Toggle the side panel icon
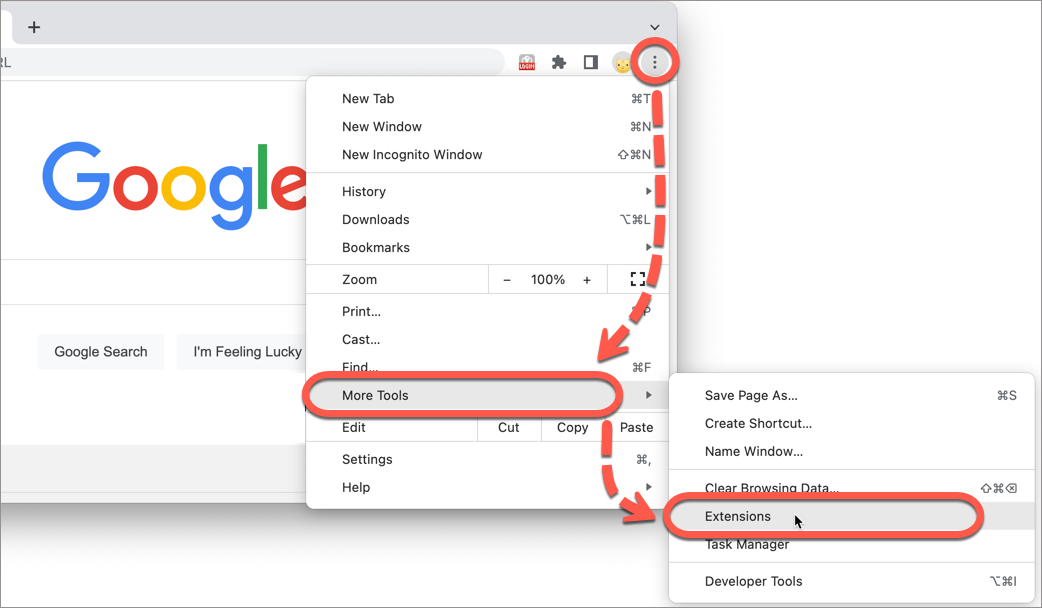The image size is (1042, 608). (590, 62)
